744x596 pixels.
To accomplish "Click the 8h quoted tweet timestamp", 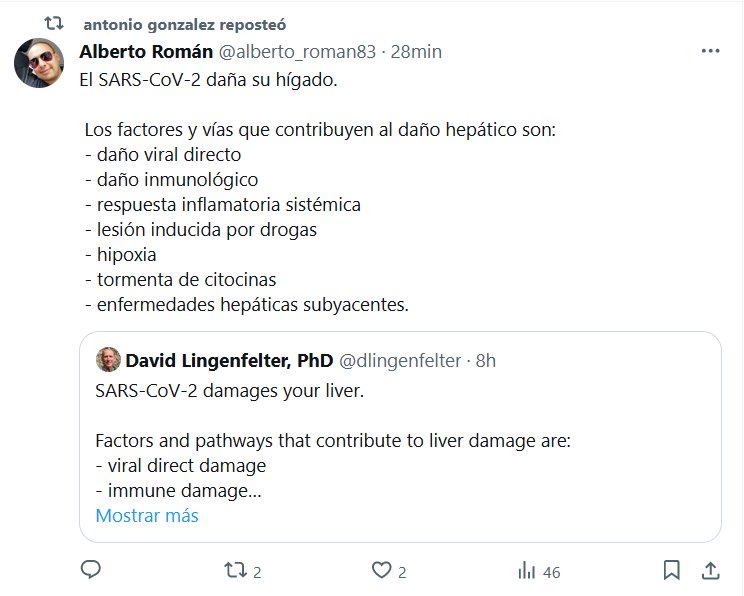I will pyautogui.click(x=486, y=360).
